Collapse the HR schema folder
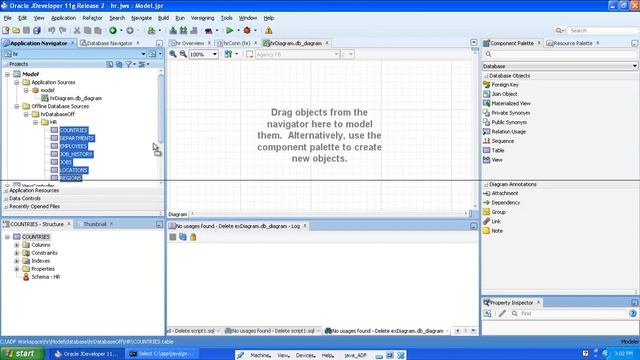Viewport: 640px width, 360px height. pos(36,122)
